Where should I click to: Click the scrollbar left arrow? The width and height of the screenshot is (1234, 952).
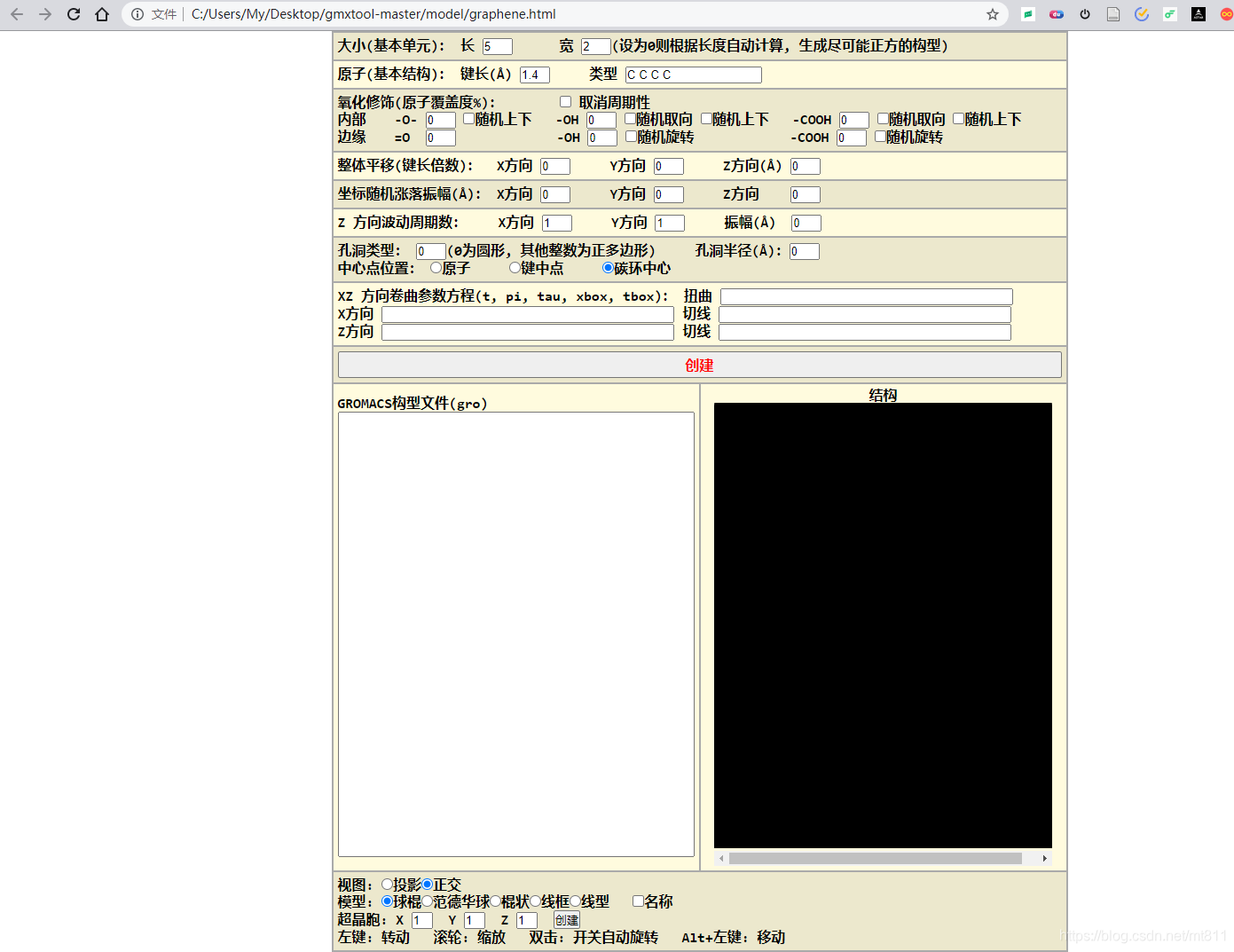tap(722, 858)
